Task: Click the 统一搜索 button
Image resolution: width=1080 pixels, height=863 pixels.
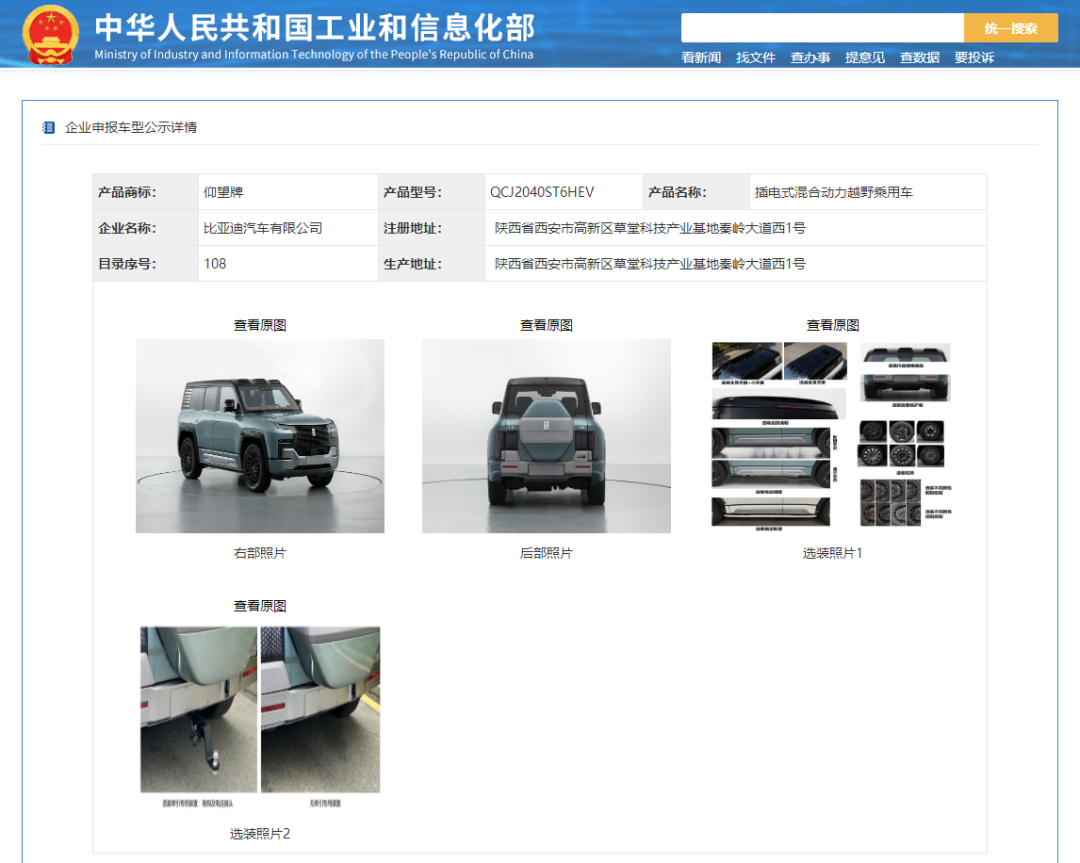Action: coord(1010,28)
